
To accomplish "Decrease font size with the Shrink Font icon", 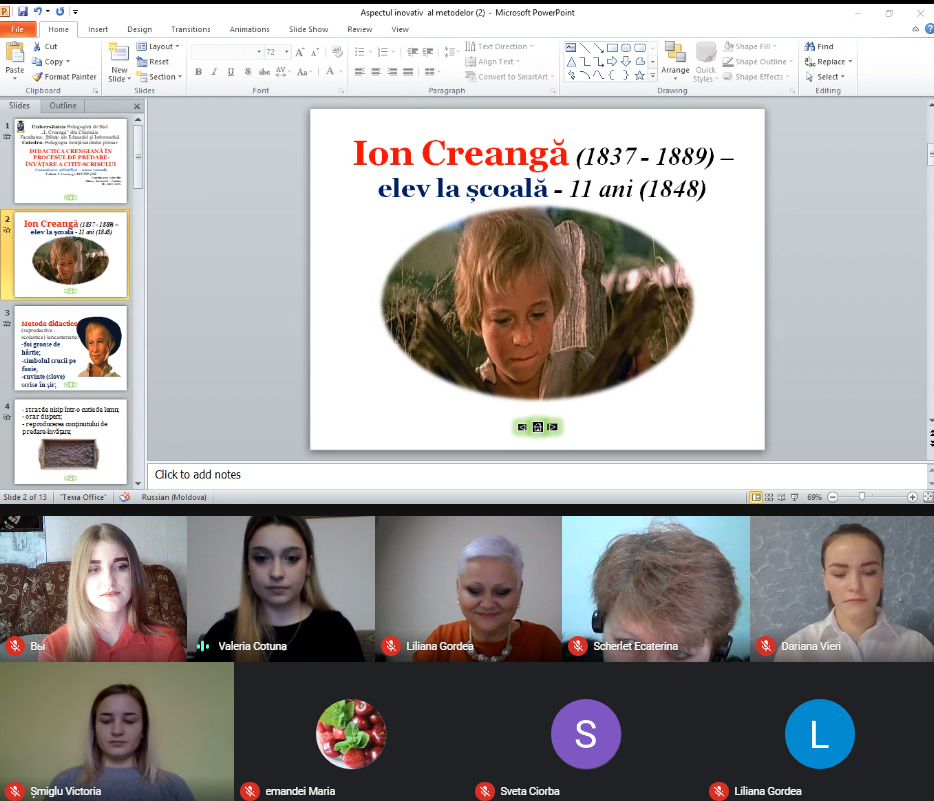I will pyautogui.click(x=315, y=52).
